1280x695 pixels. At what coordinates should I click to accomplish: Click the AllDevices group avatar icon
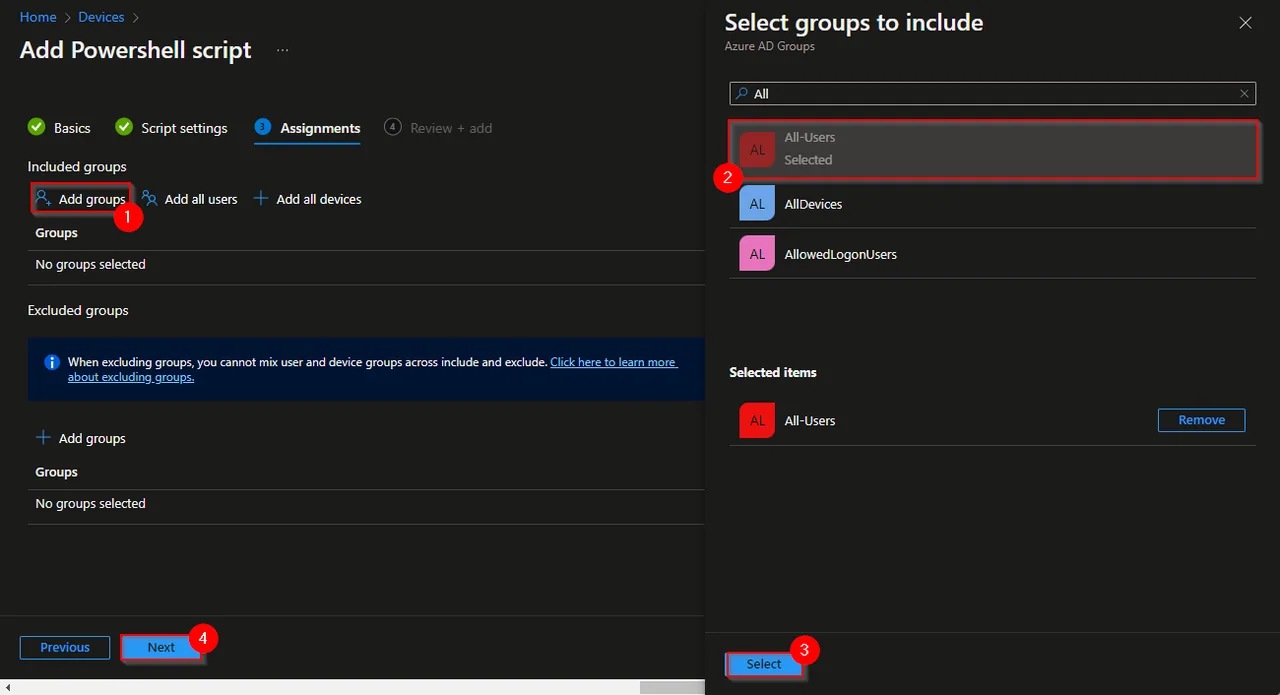pyautogui.click(x=757, y=203)
